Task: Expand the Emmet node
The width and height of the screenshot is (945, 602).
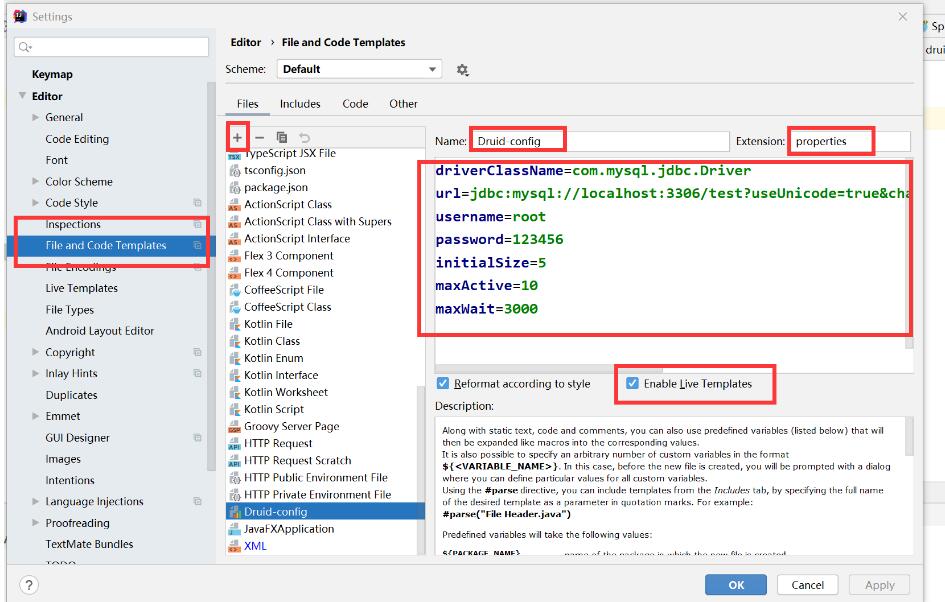Action: (36, 416)
